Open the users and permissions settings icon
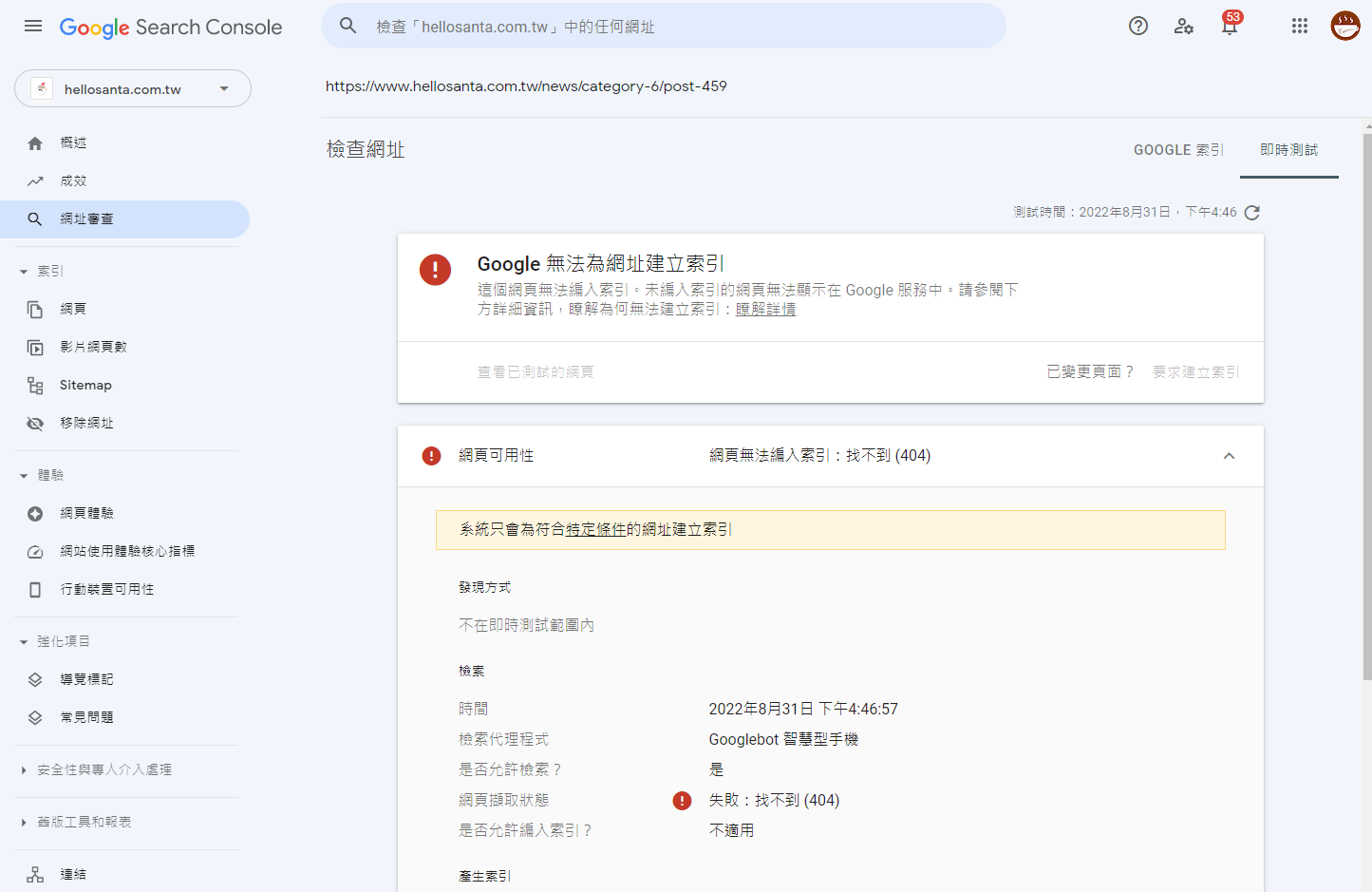The image size is (1372, 892). click(x=1183, y=26)
